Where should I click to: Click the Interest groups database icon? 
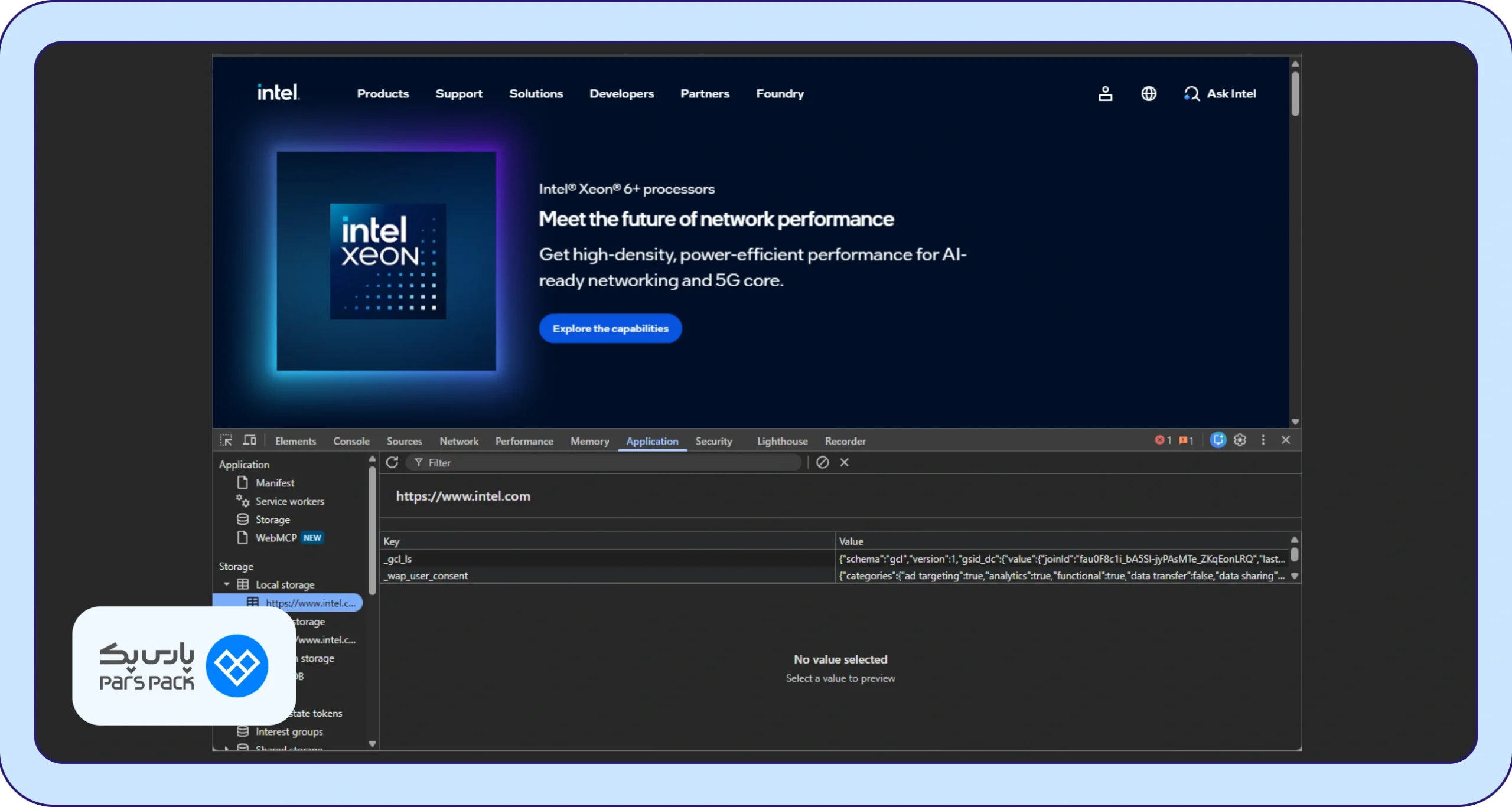(242, 731)
